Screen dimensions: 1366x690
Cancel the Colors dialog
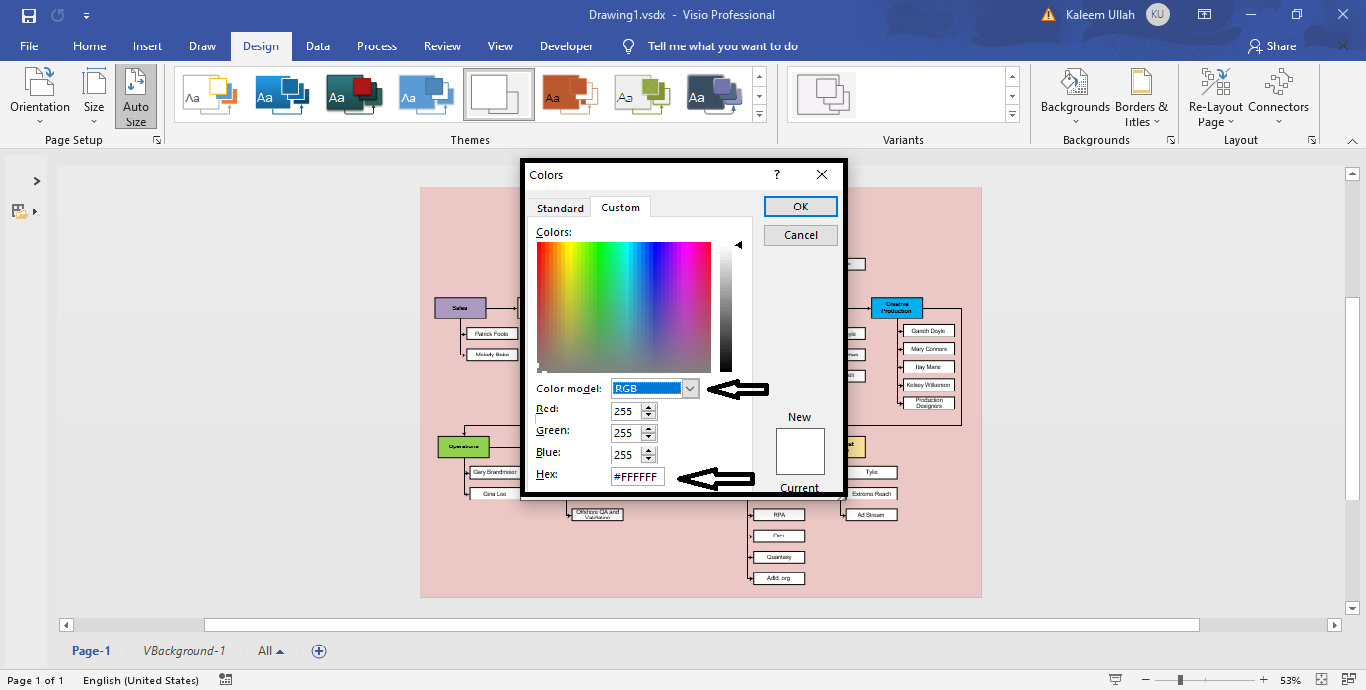point(800,234)
